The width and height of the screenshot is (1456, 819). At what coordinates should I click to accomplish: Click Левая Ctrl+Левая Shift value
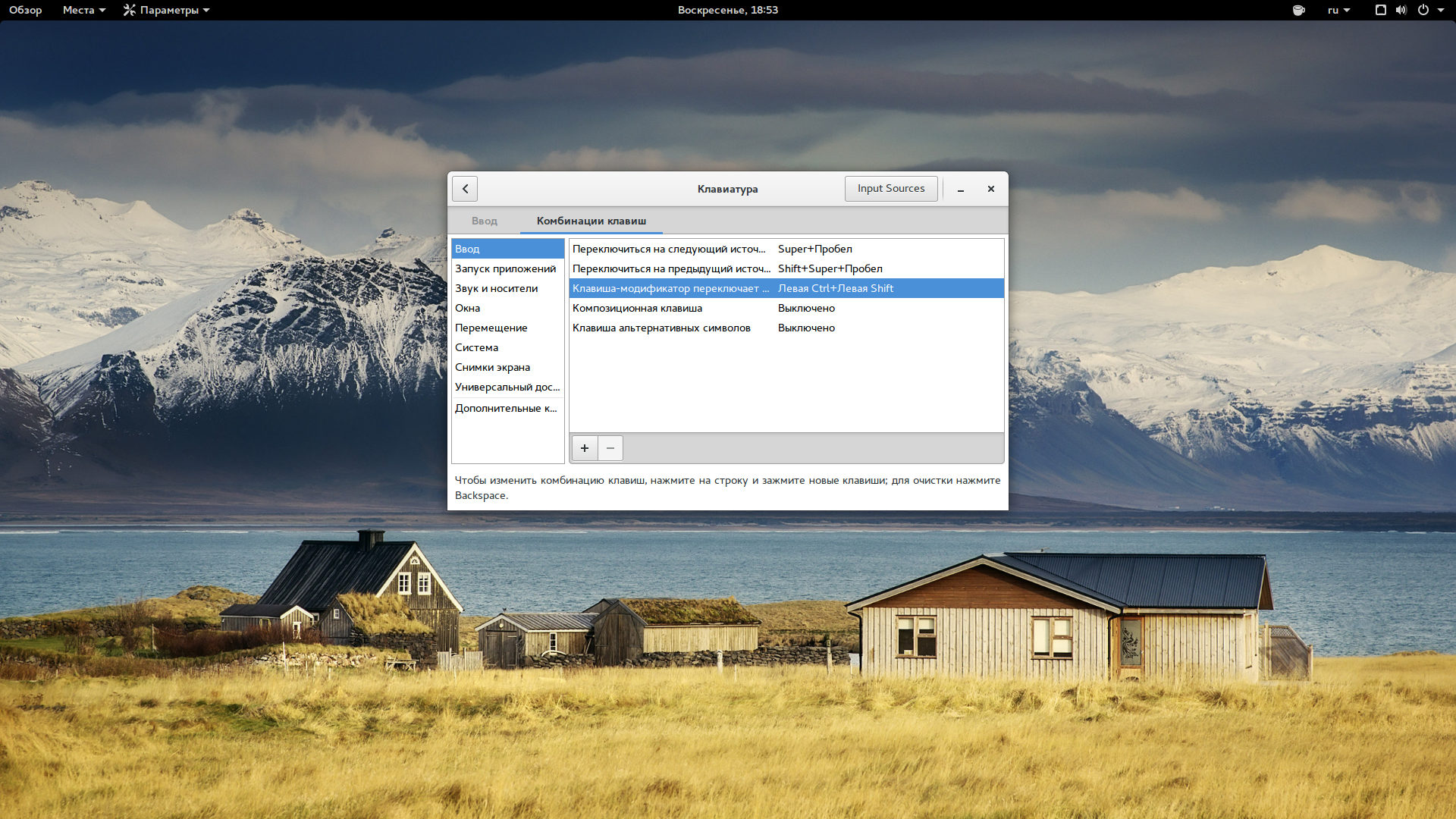pos(836,288)
